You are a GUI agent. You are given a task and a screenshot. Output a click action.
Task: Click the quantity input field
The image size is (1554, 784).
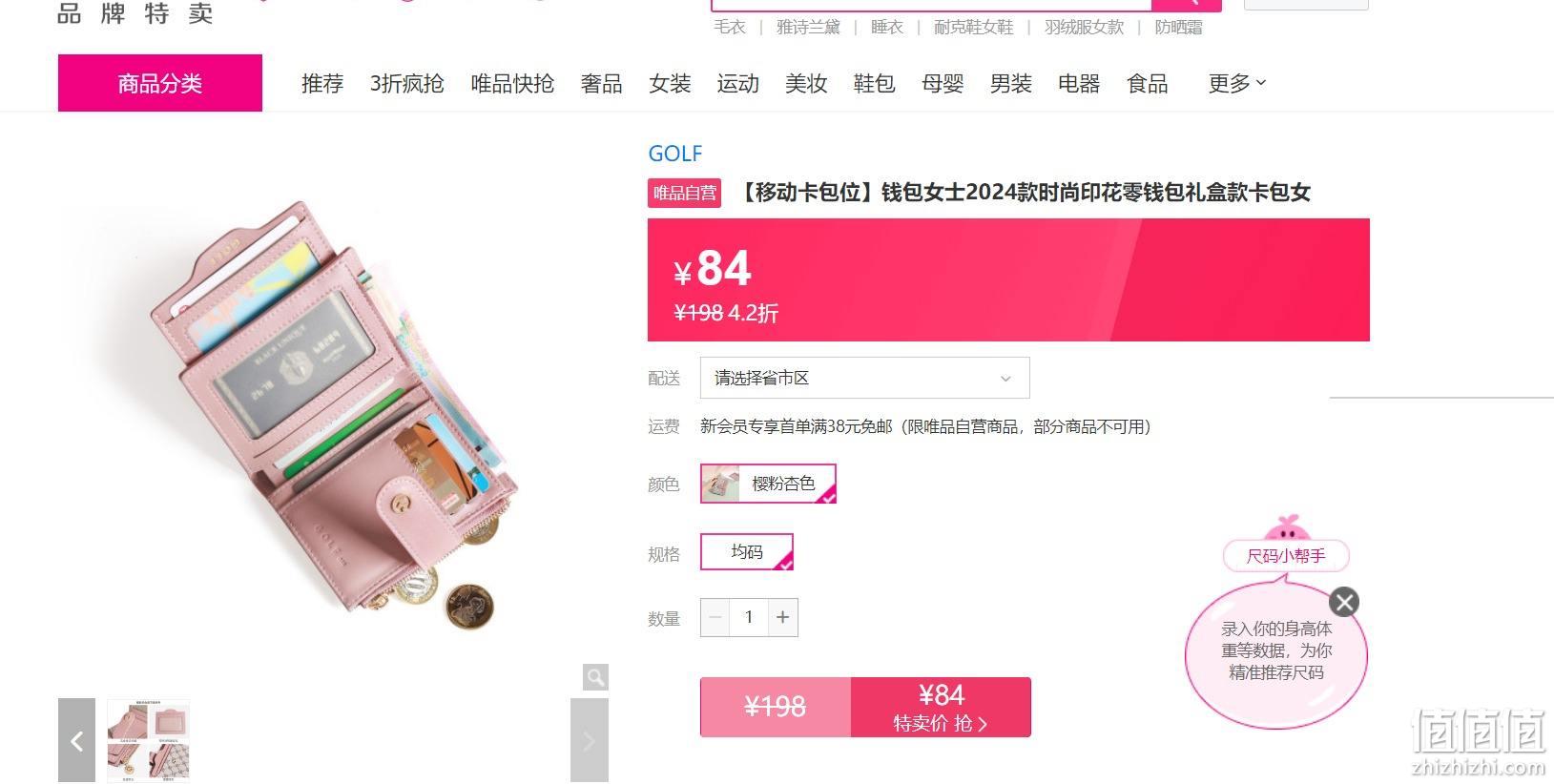coord(749,617)
